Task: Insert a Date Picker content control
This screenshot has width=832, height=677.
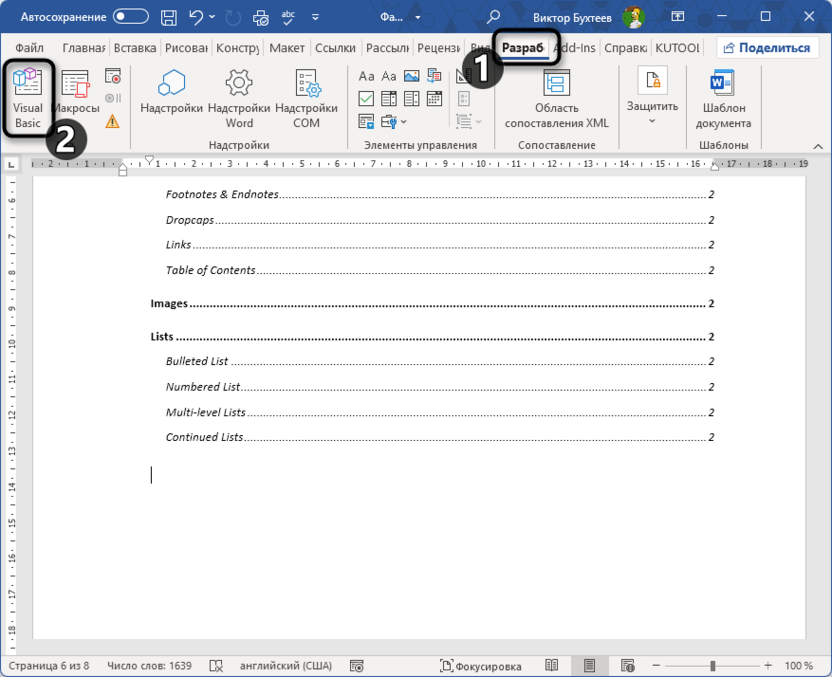Action: pos(434,98)
